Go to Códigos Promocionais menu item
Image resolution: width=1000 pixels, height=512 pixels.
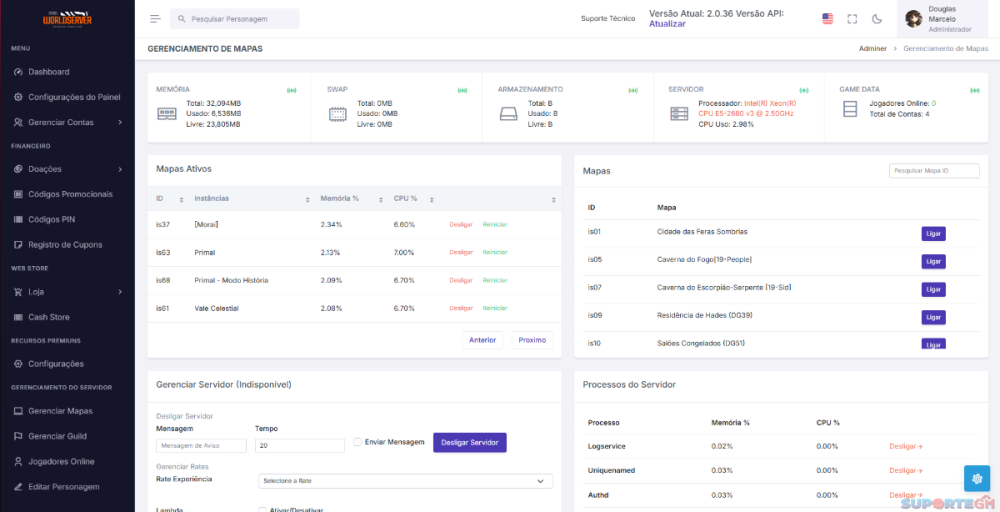[70, 194]
